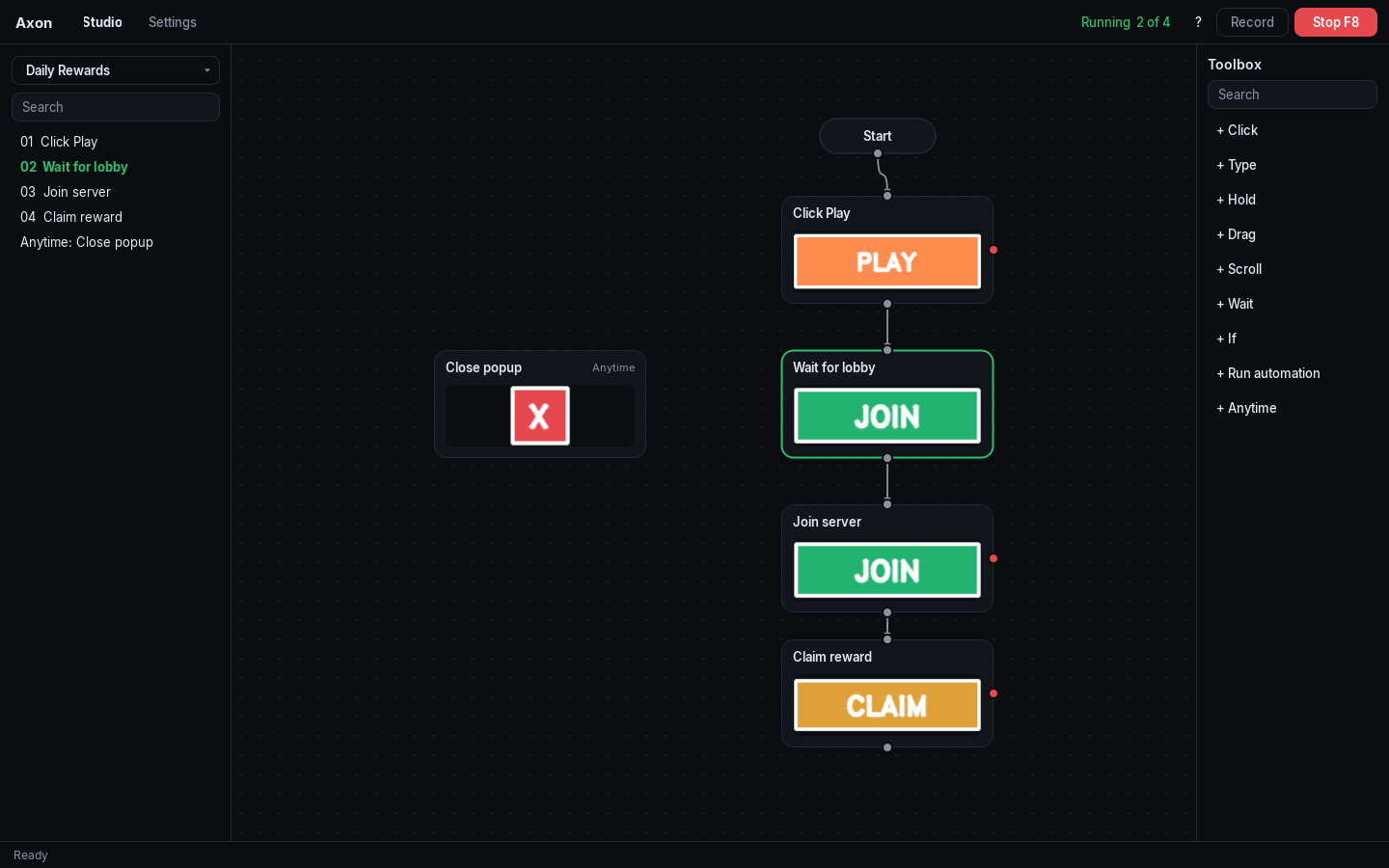Focus the Toolbox Search field

pos(1293,95)
